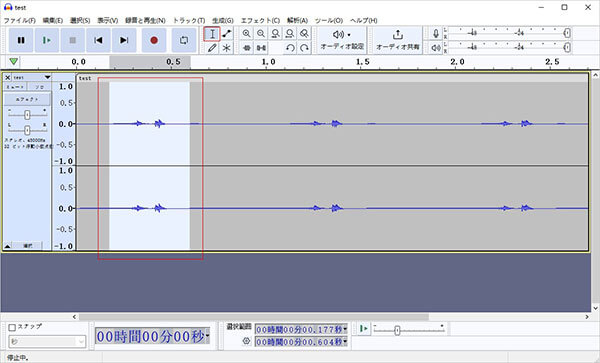Click the test clip title bar
The width and height of the screenshot is (600, 363).
tap(332, 78)
